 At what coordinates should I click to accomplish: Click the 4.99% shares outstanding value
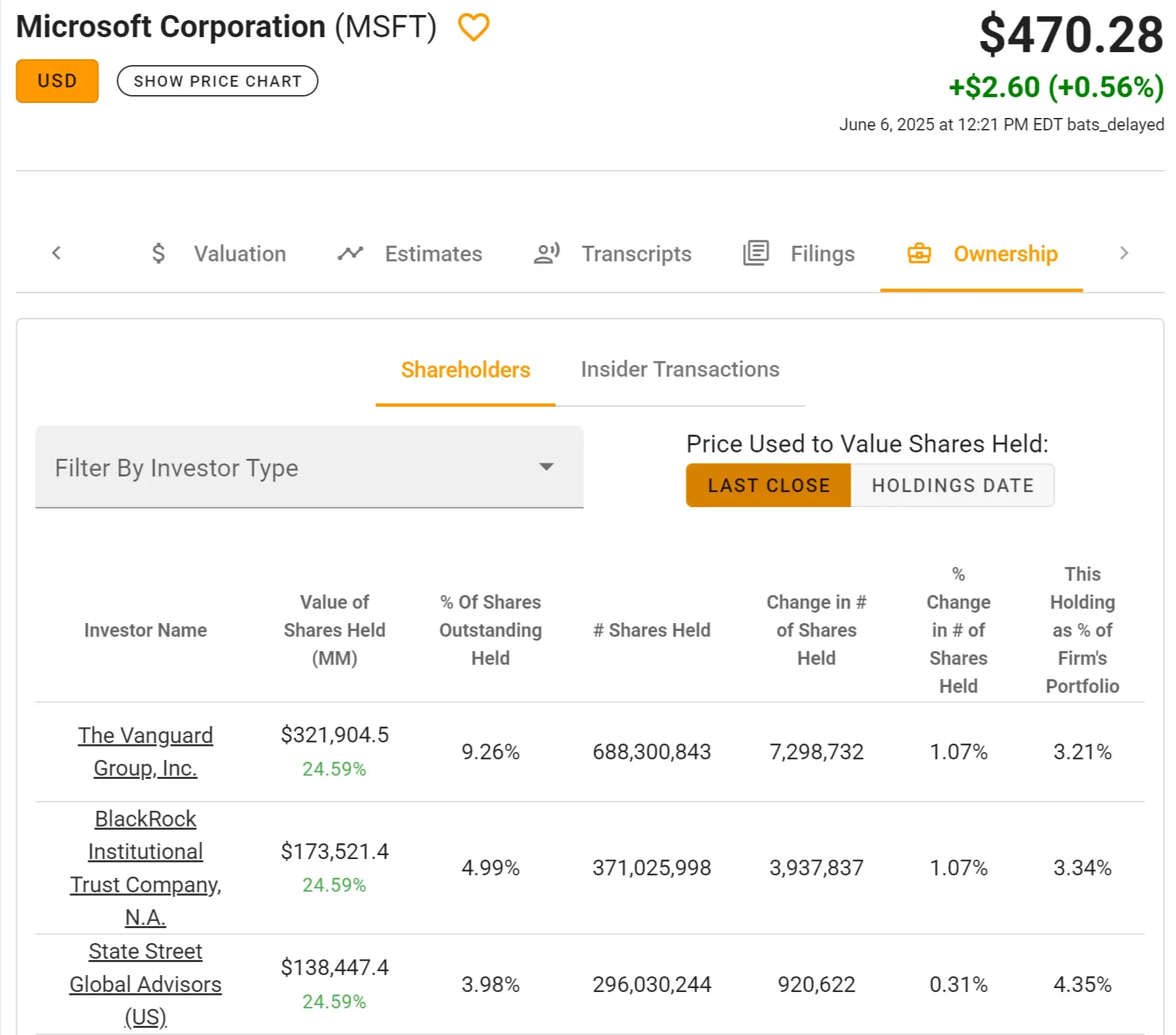tap(490, 868)
